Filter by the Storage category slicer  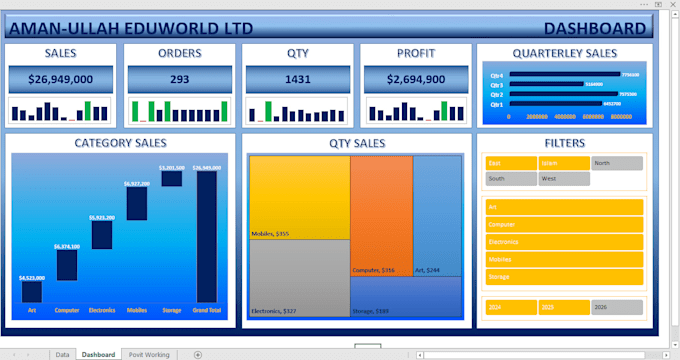click(x=564, y=277)
